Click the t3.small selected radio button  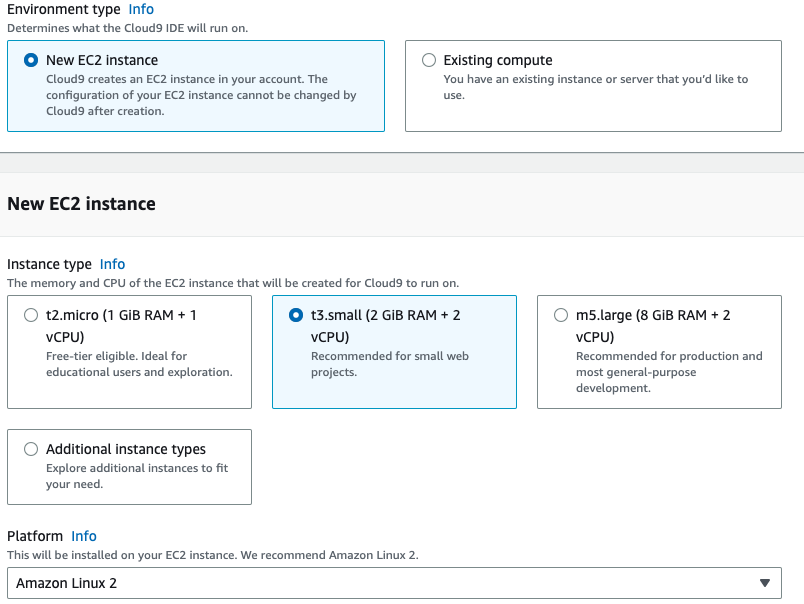[295, 314]
